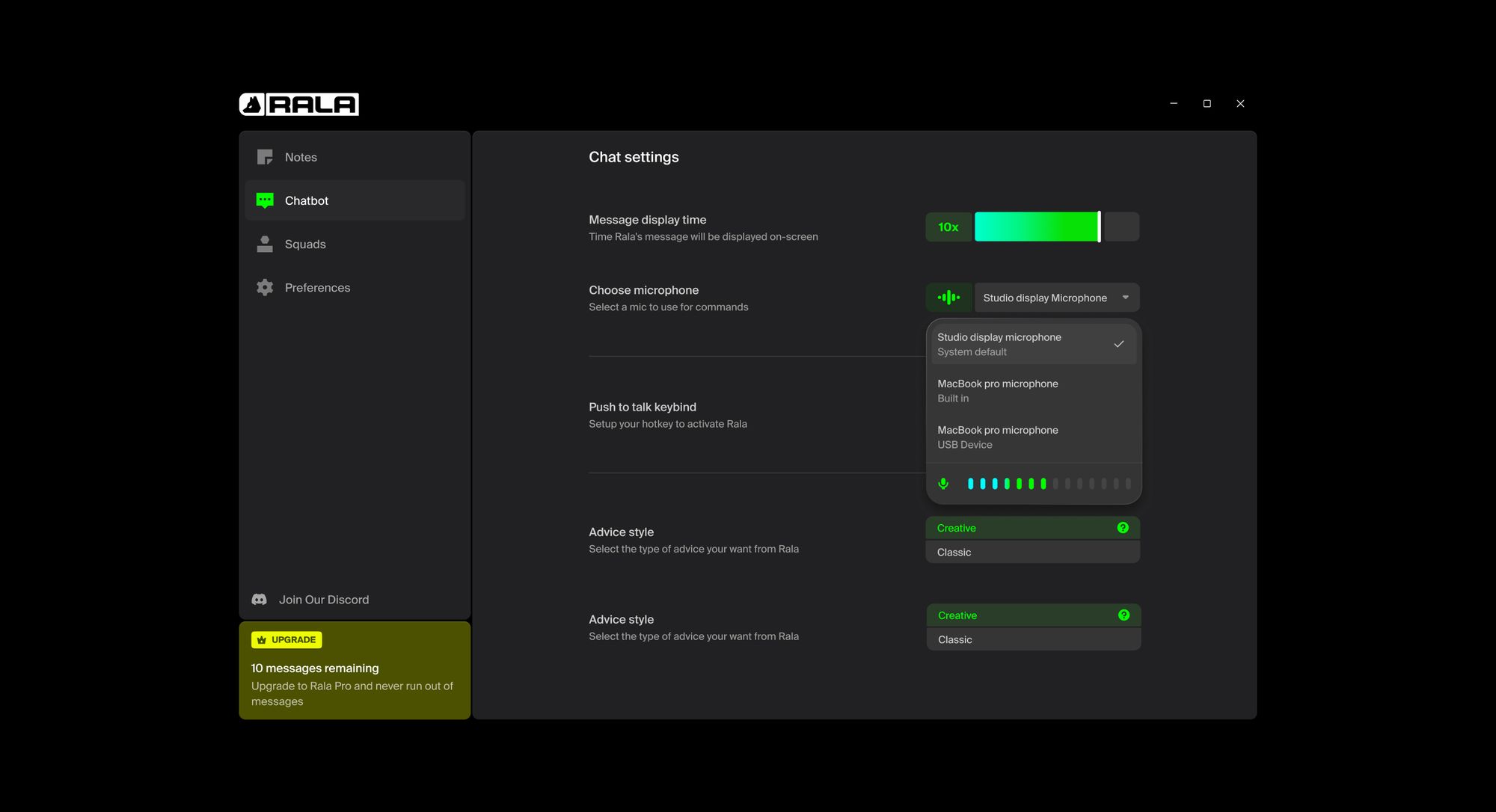This screenshot has height=812, width=1496.
Task: Click the Squads person icon
Action: (x=265, y=244)
